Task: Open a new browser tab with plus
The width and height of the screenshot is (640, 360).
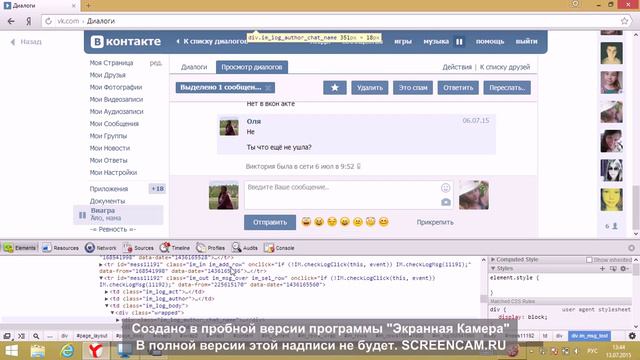Action: (x=88, y=6)
